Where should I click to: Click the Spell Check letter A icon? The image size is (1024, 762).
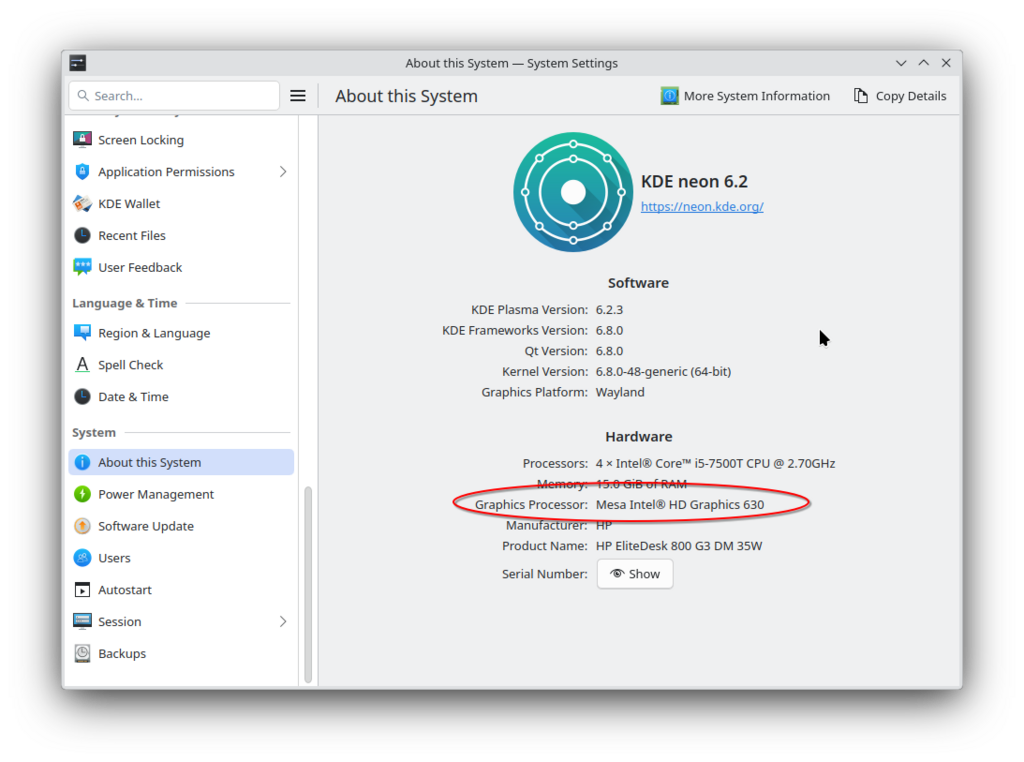click(x=82, y=364)
